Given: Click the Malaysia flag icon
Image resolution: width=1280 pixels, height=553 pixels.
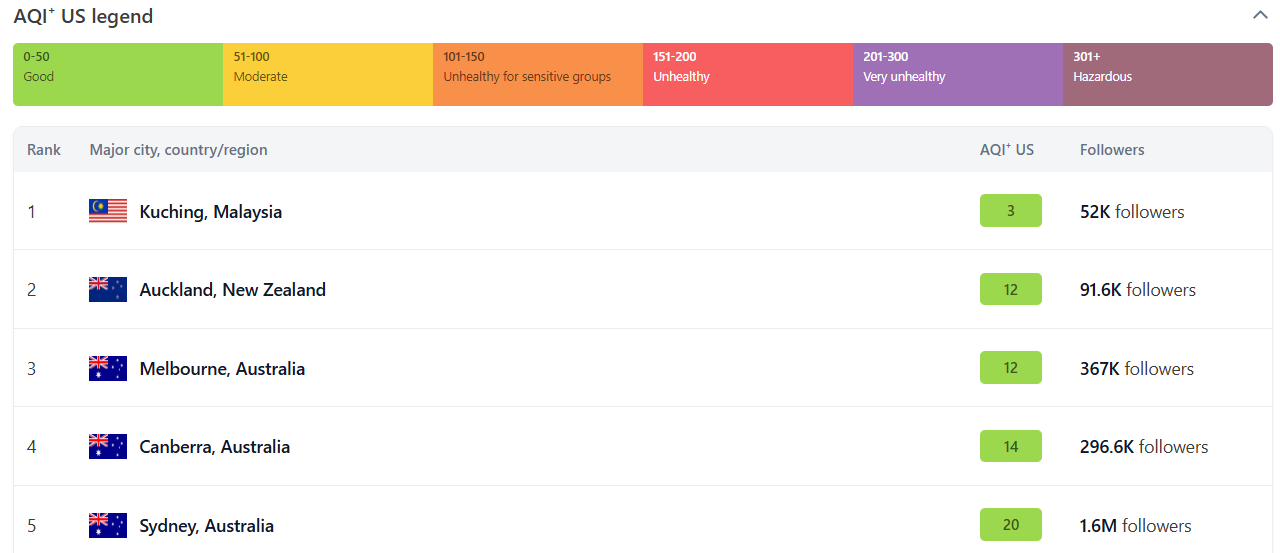Looking at the screenshot, I should tap(108, 211).
